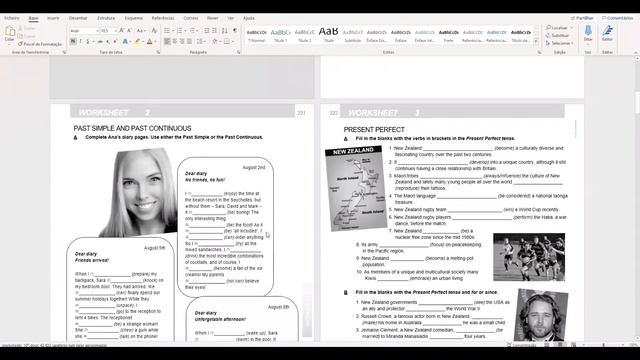Expand styles gallery more arrow

pyautogui.click(x=536, y=42)
